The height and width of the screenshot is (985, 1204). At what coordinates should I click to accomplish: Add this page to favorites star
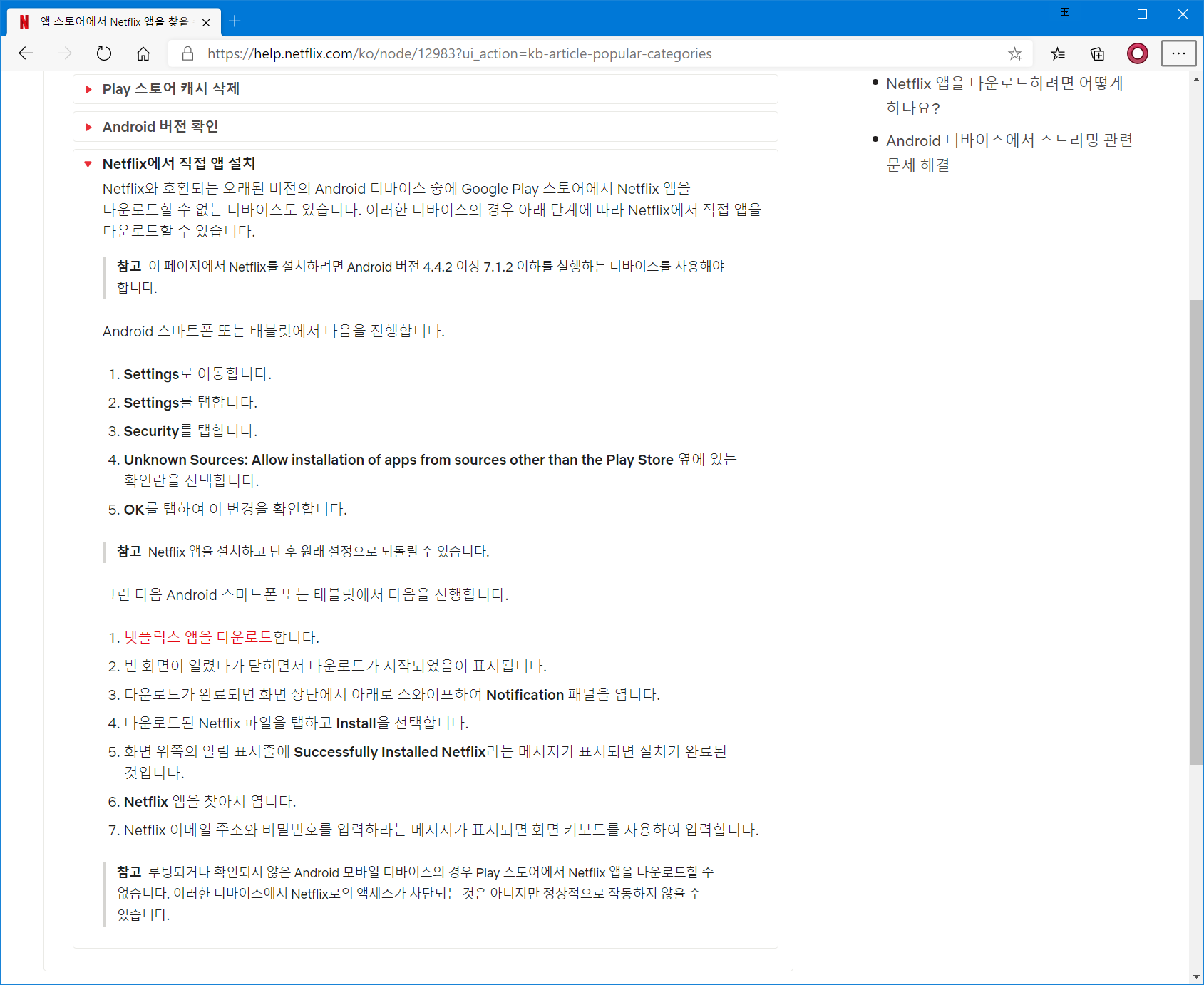[x=1015, y=53]
